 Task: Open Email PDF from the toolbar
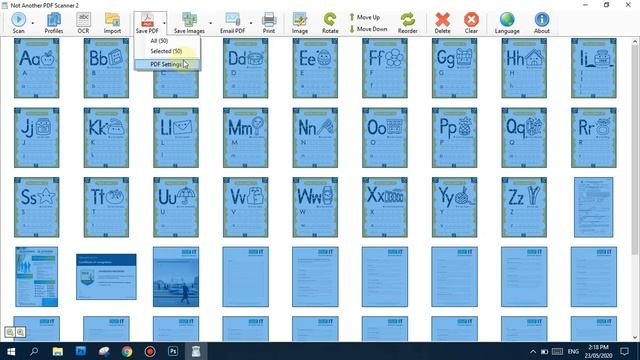tap(232, 23)
